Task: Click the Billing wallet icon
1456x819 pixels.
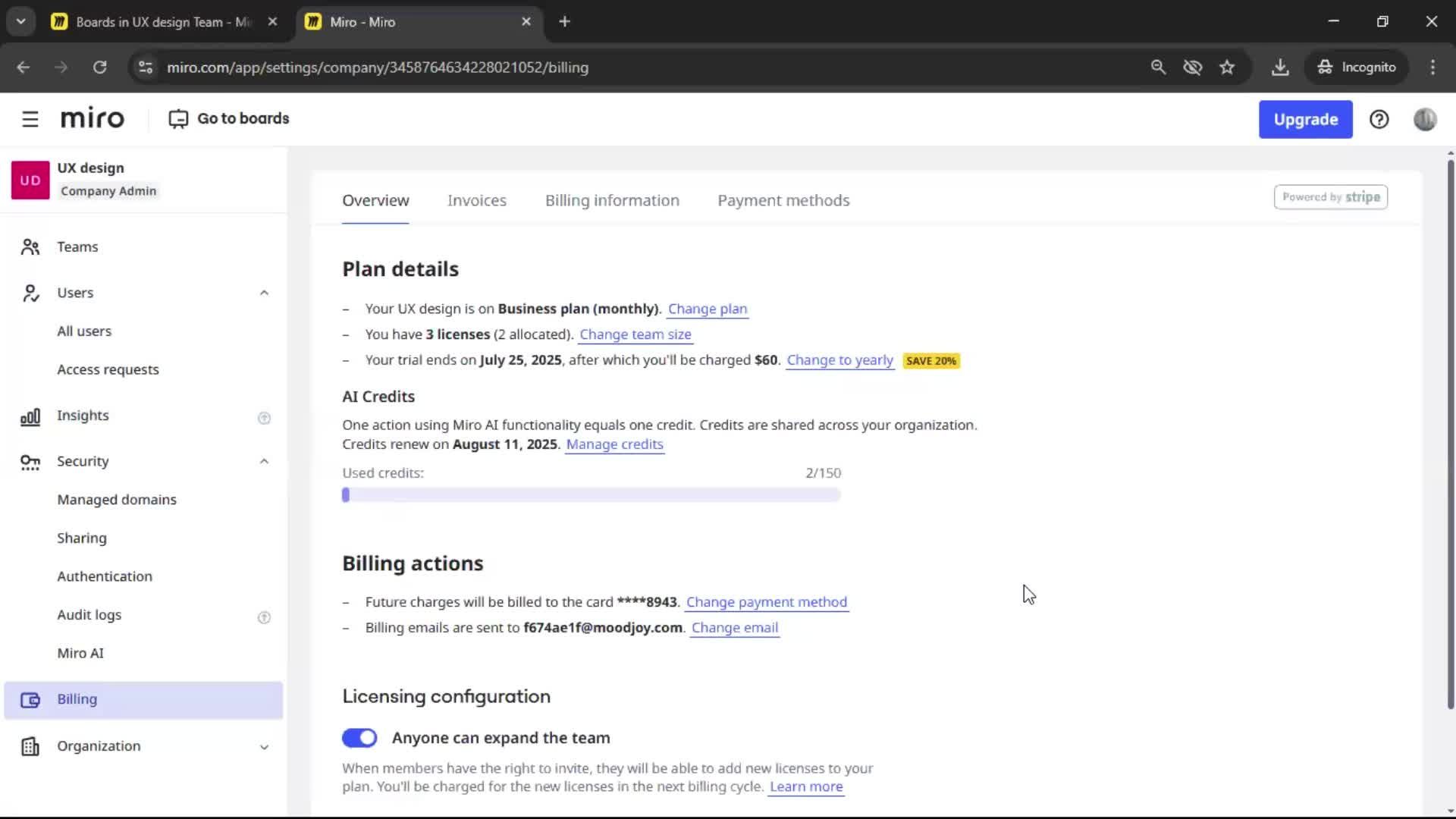Action: coord(30,700)
